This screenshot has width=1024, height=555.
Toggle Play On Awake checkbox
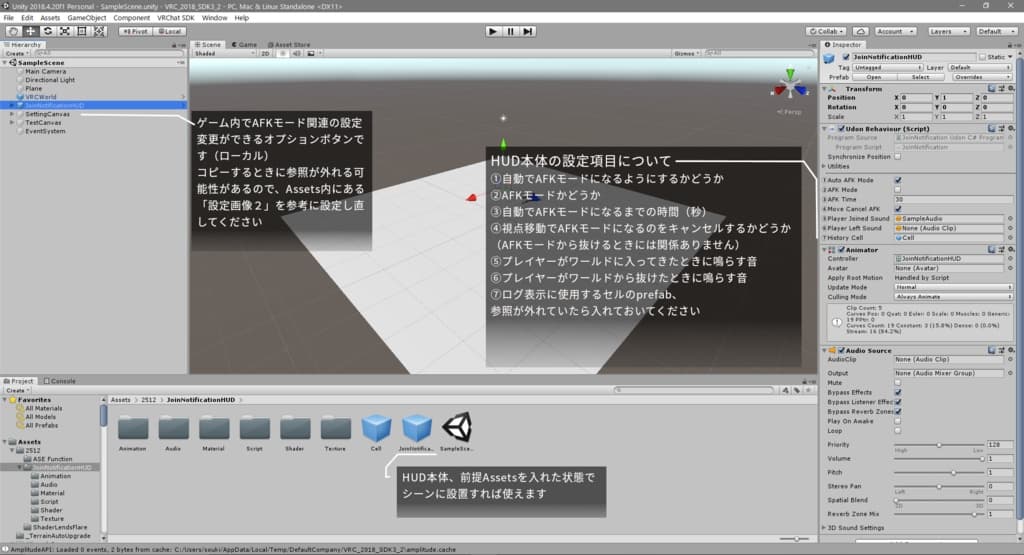point(898,421)
